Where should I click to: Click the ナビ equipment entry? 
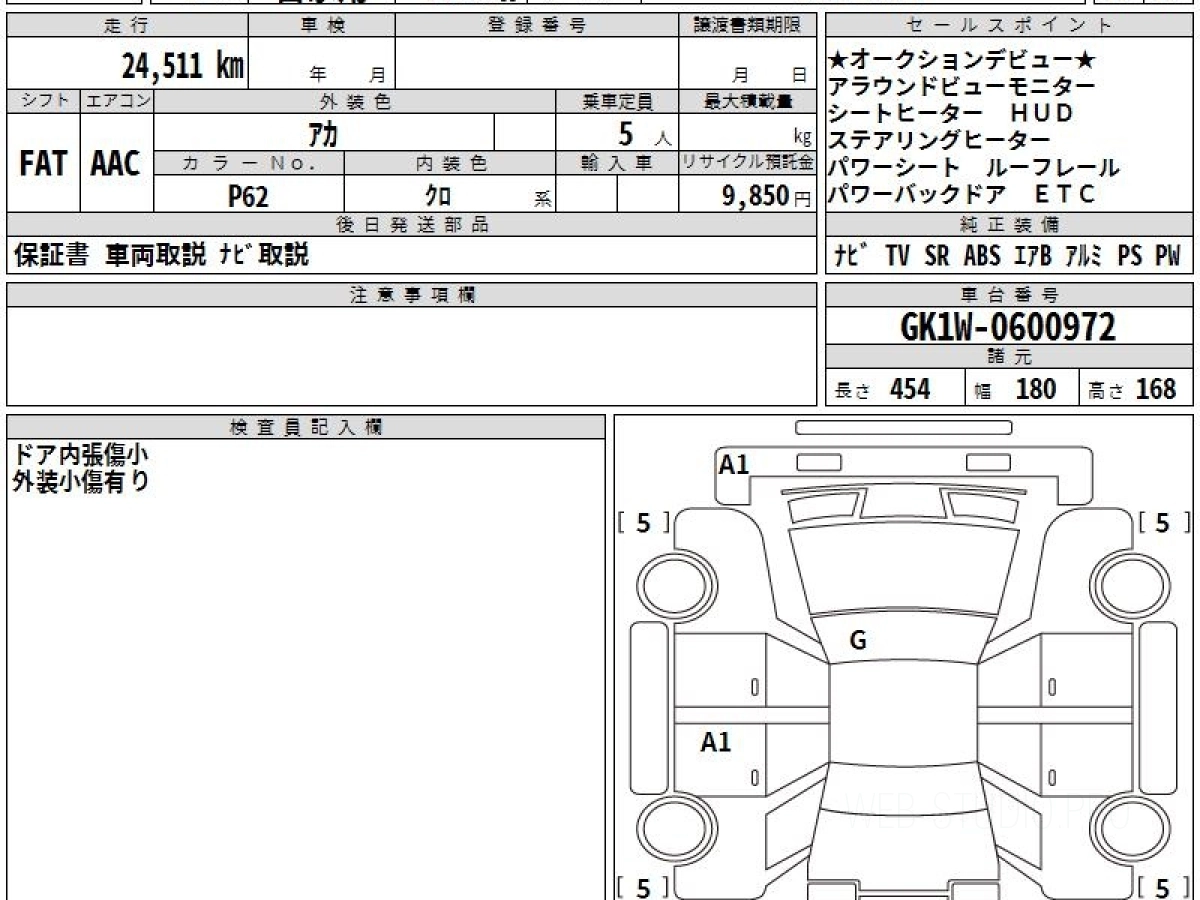849,256
